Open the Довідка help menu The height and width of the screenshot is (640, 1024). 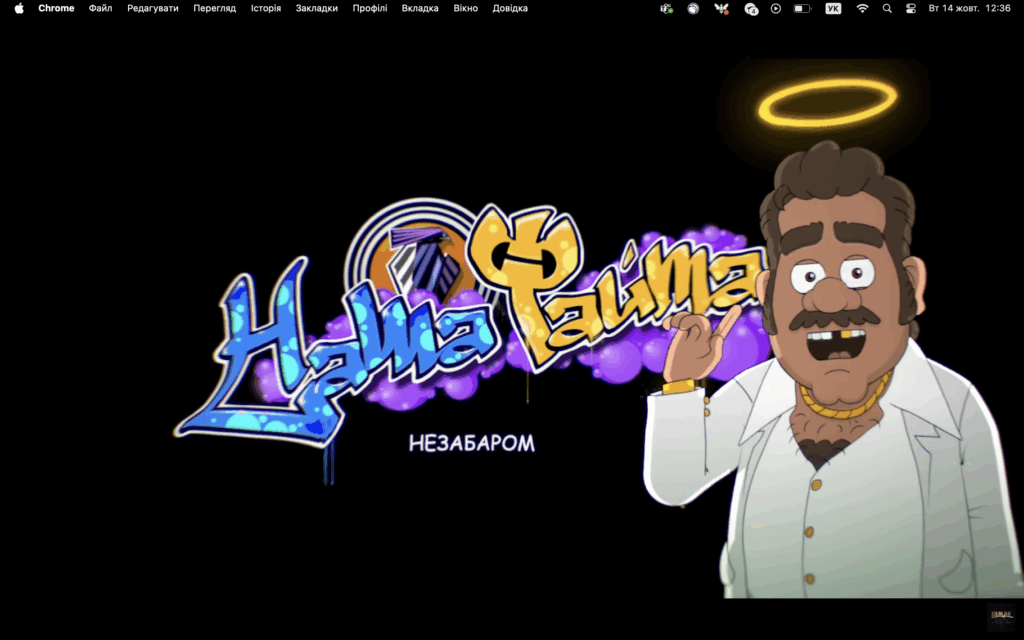(x=510, y=8)
